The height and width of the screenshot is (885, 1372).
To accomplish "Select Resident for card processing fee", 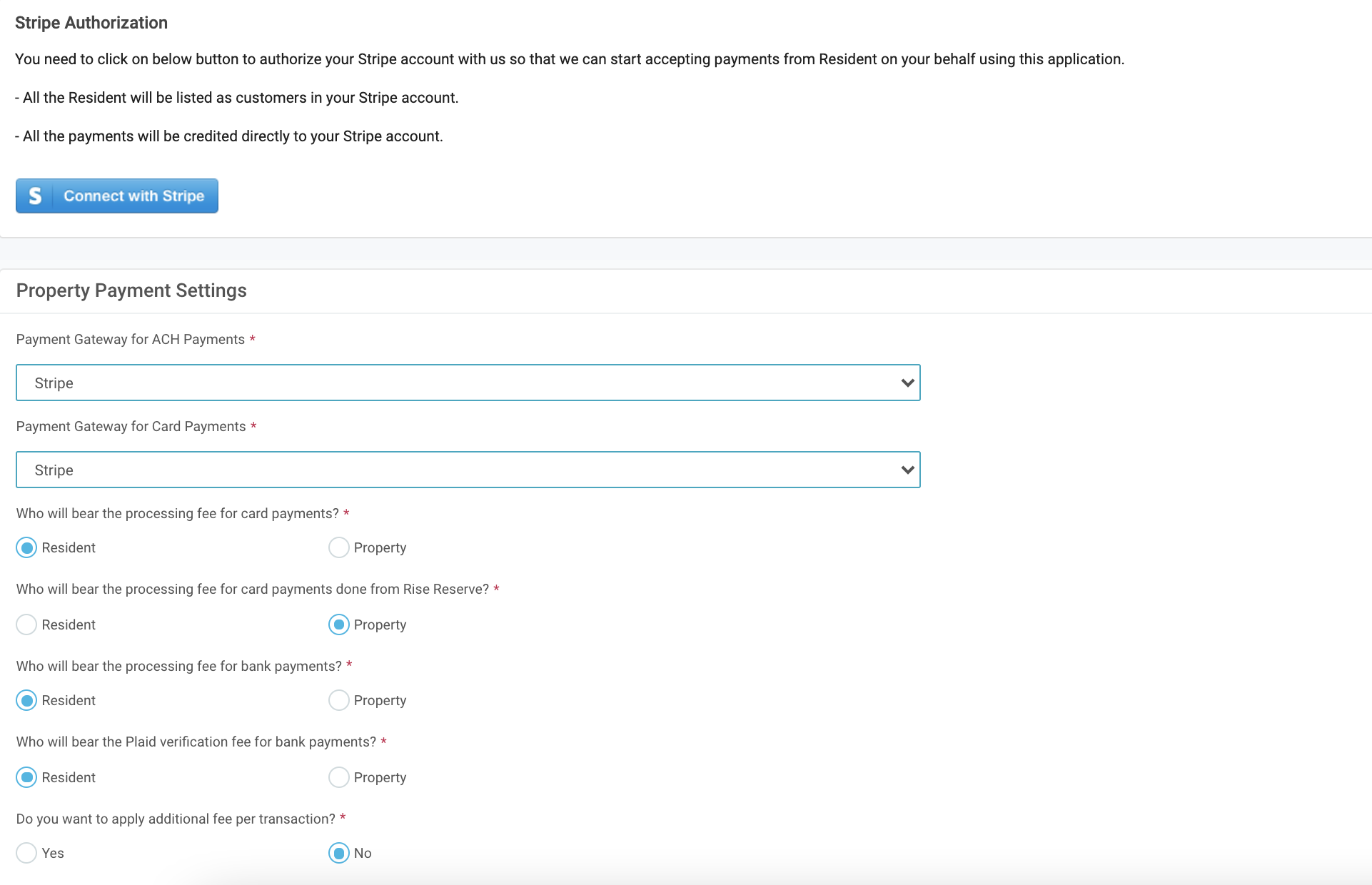I will point(26,548).
